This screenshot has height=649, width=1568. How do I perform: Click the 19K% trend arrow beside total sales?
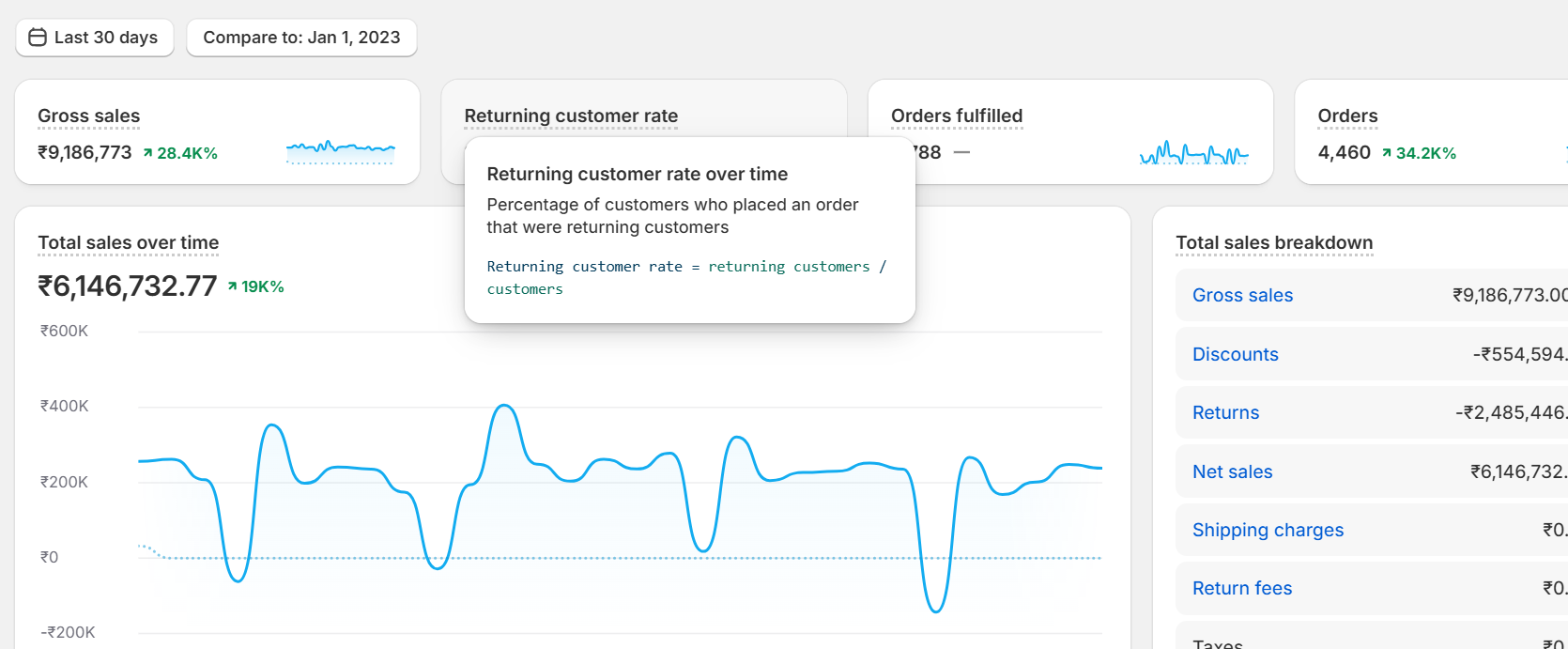[232, 286]
